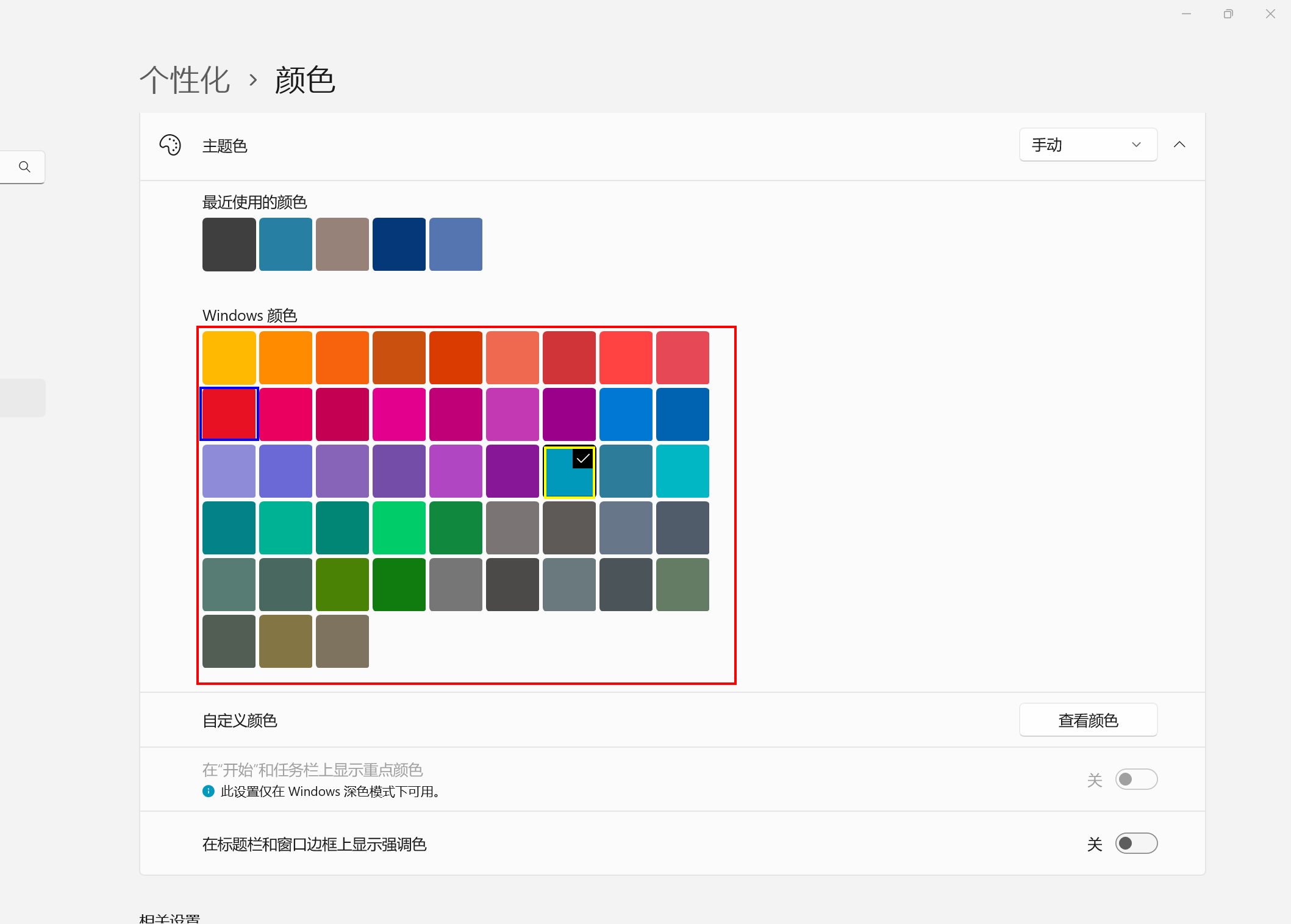Image resolution: width=1291 pixels, height=924 pixels.
Task: Click the search magnifier icon
Action: coord(24,167)
